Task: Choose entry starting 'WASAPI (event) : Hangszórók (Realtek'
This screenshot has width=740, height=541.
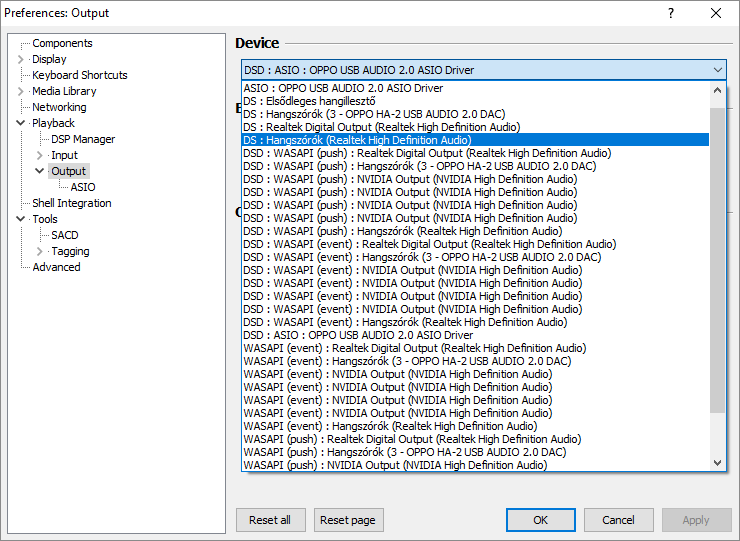Action: pyautogui.click(x=475, y=426)
